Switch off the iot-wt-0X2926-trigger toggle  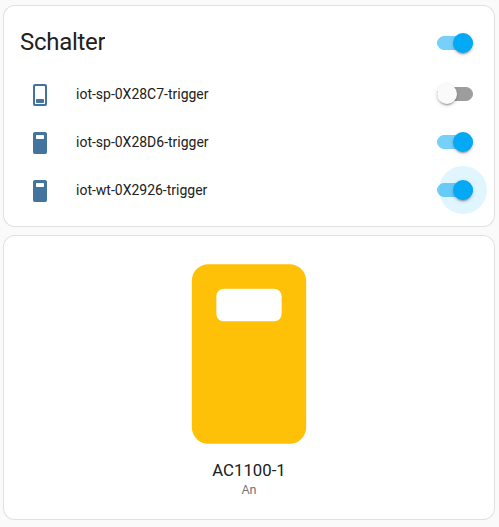[x=455, y=190]
